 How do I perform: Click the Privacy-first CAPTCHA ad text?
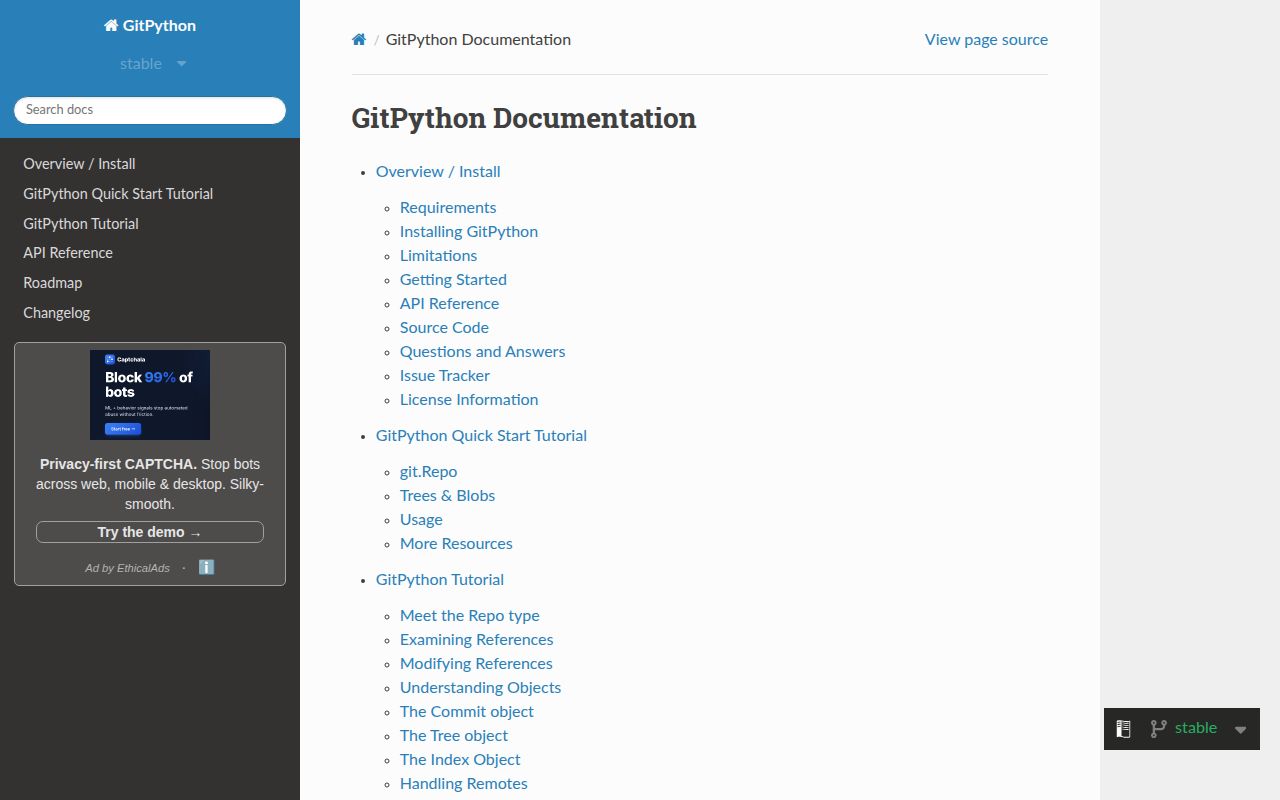(150, 484)
